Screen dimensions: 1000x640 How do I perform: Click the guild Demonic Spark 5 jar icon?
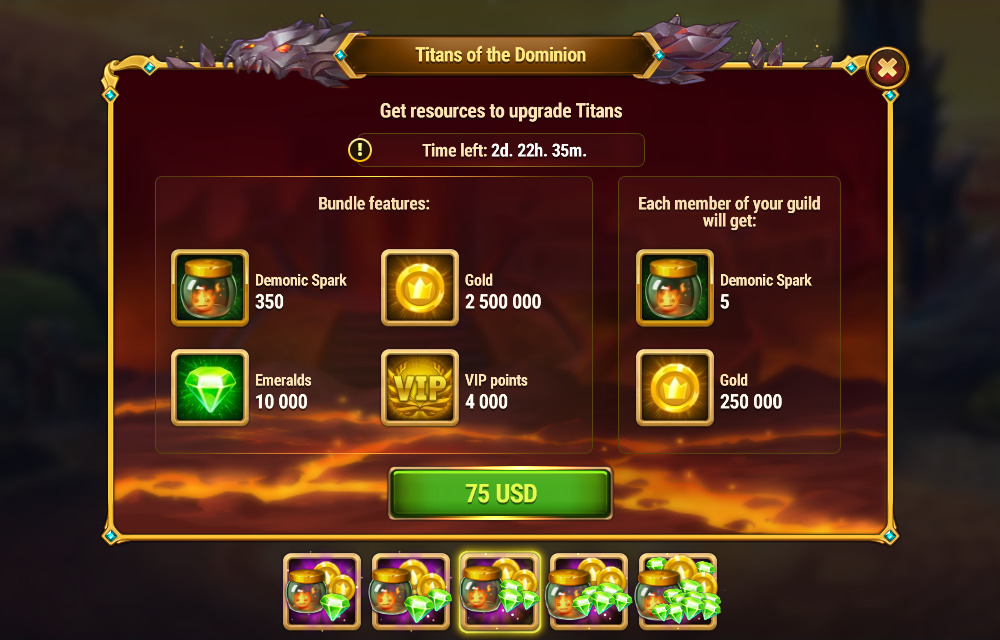pyautogui.click(x=675, y=287)
